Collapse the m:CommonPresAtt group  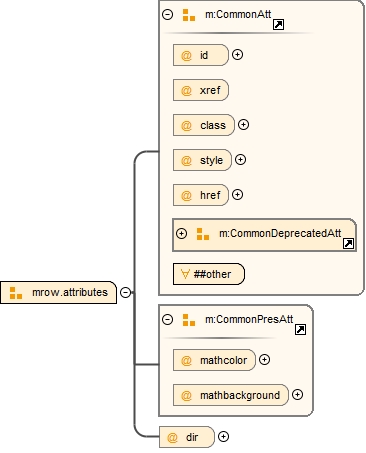(168, 319)
